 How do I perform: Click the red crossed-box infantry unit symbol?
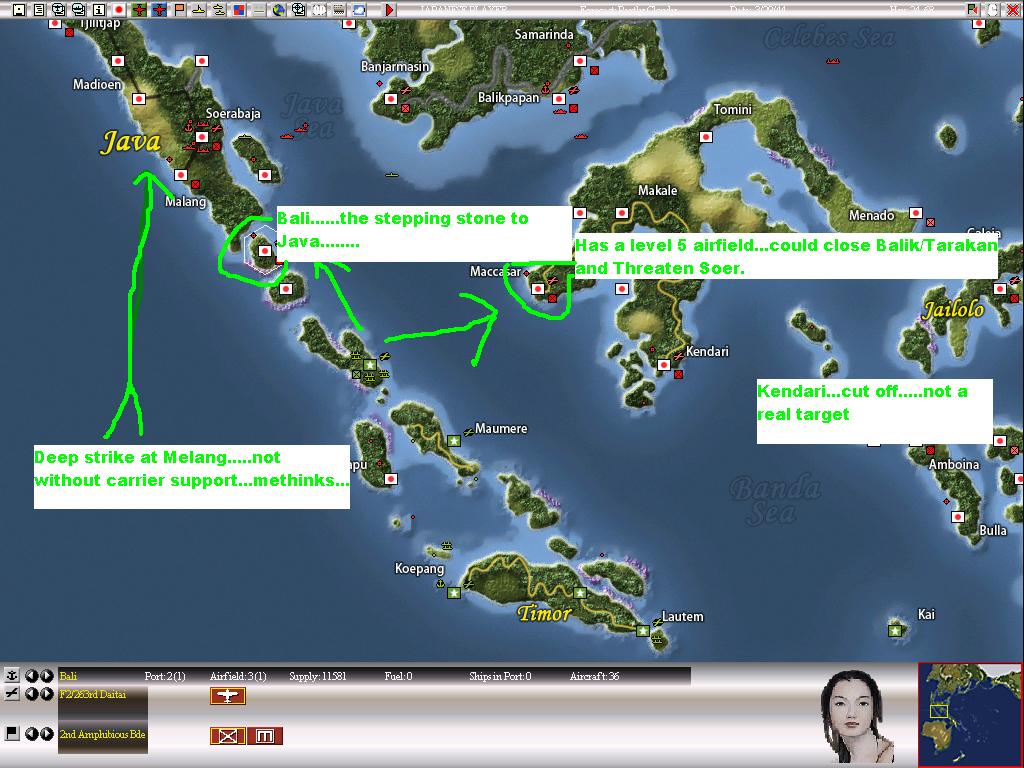(227, 736)
